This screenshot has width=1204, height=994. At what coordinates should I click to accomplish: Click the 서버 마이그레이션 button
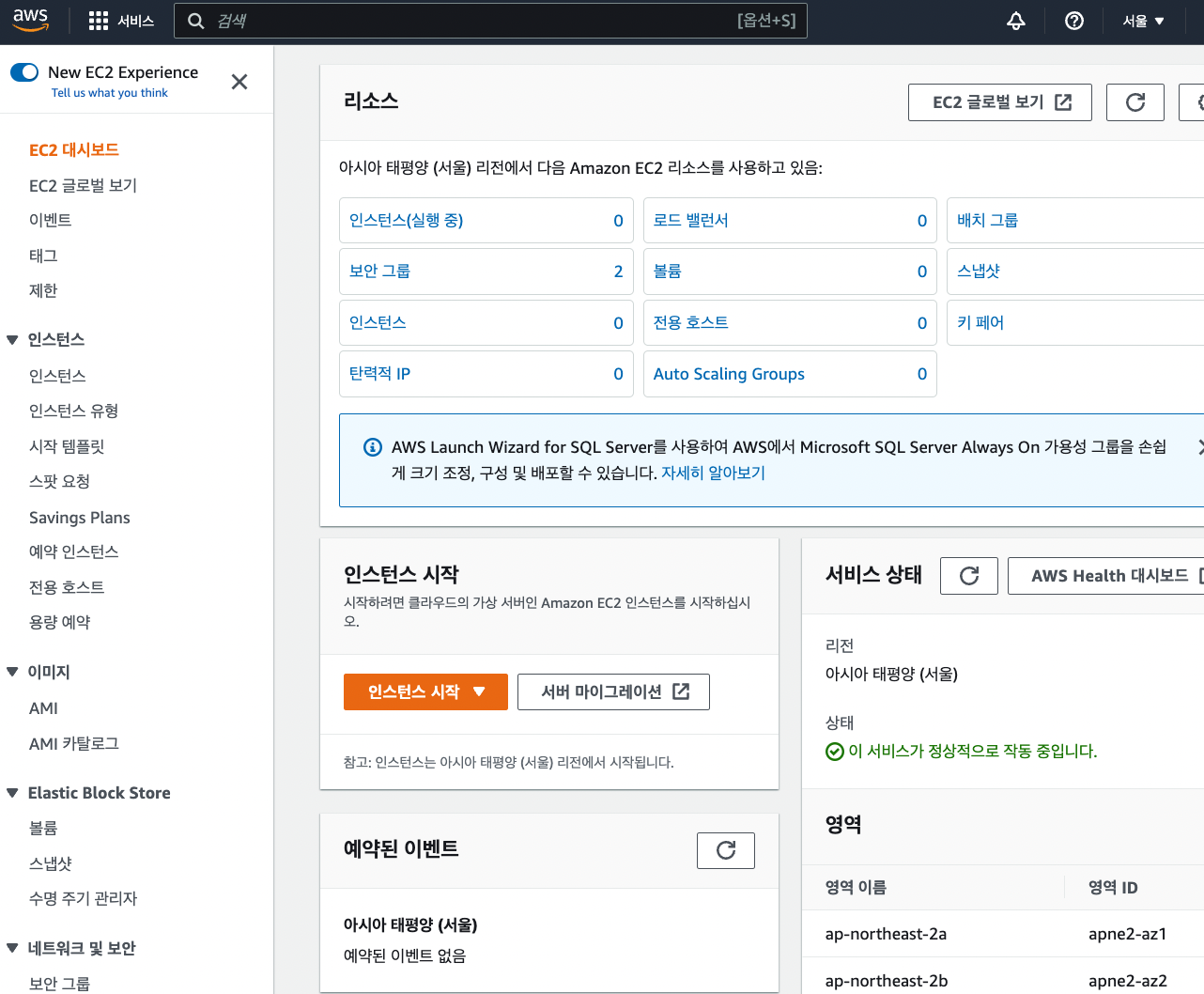point(613,691)
